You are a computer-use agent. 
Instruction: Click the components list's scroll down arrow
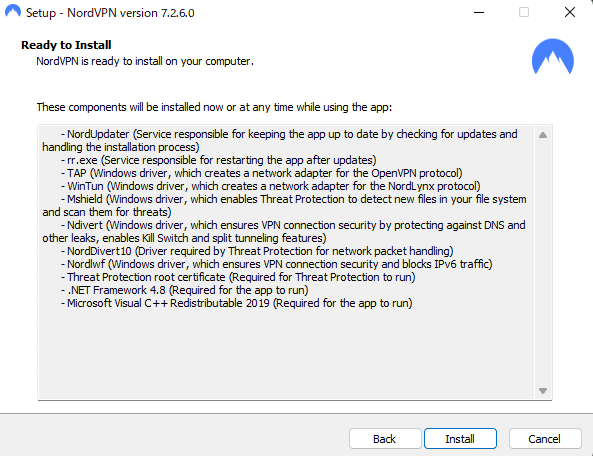pyautogui.click(x=543, y=391)
